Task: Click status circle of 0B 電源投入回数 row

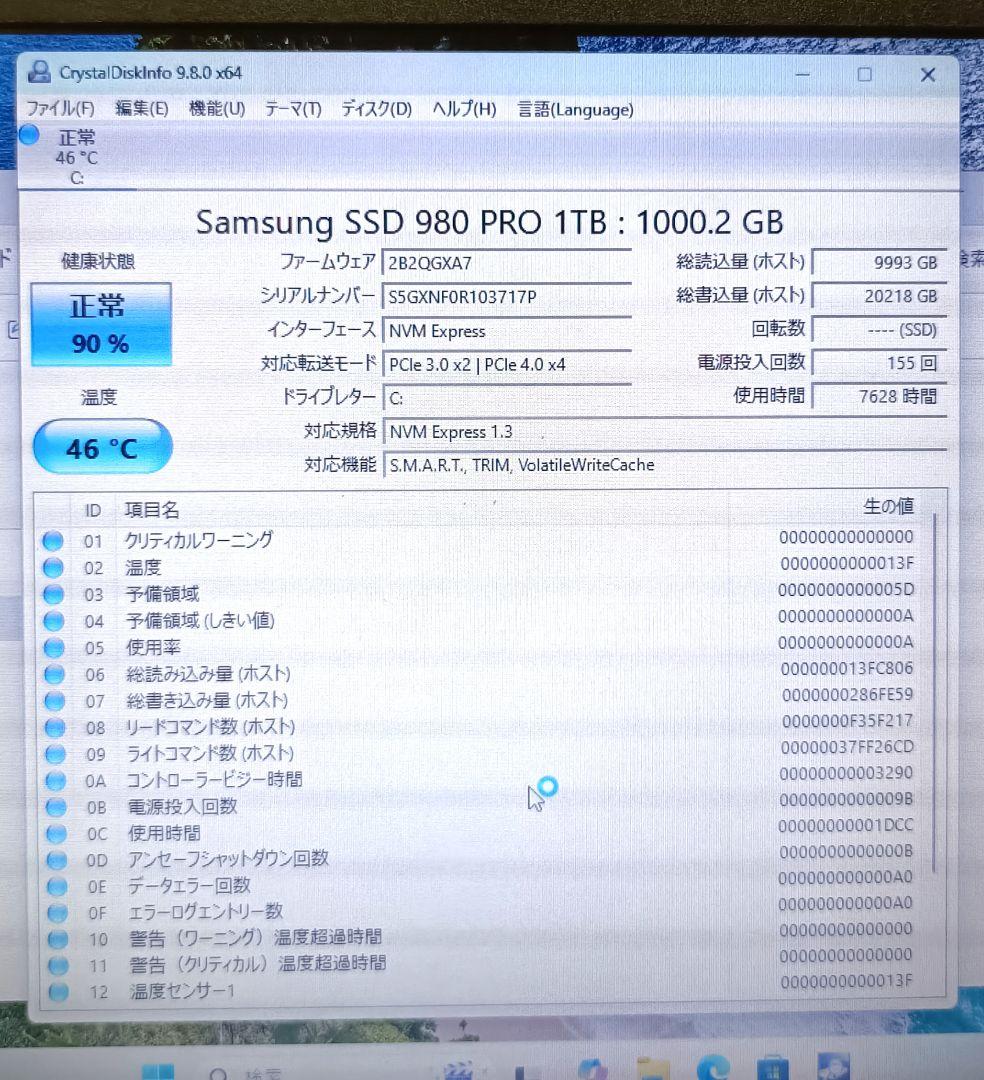Action: 56,807
